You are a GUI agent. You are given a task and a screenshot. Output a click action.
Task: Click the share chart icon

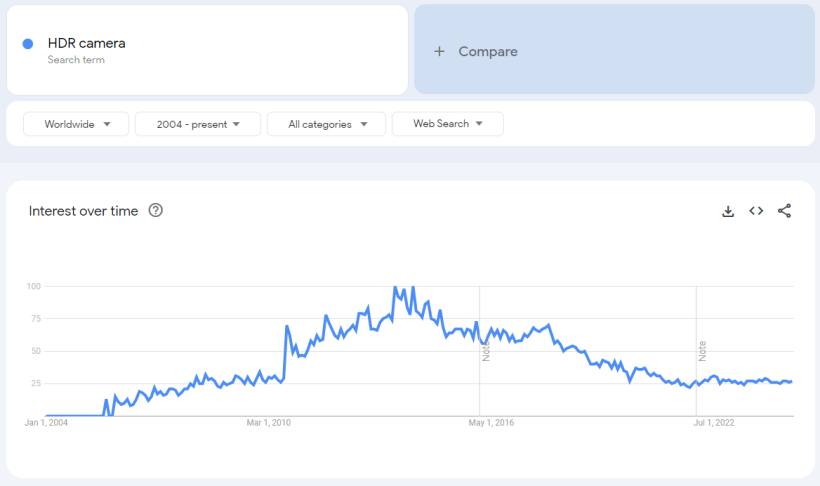[x=784, y=211]
